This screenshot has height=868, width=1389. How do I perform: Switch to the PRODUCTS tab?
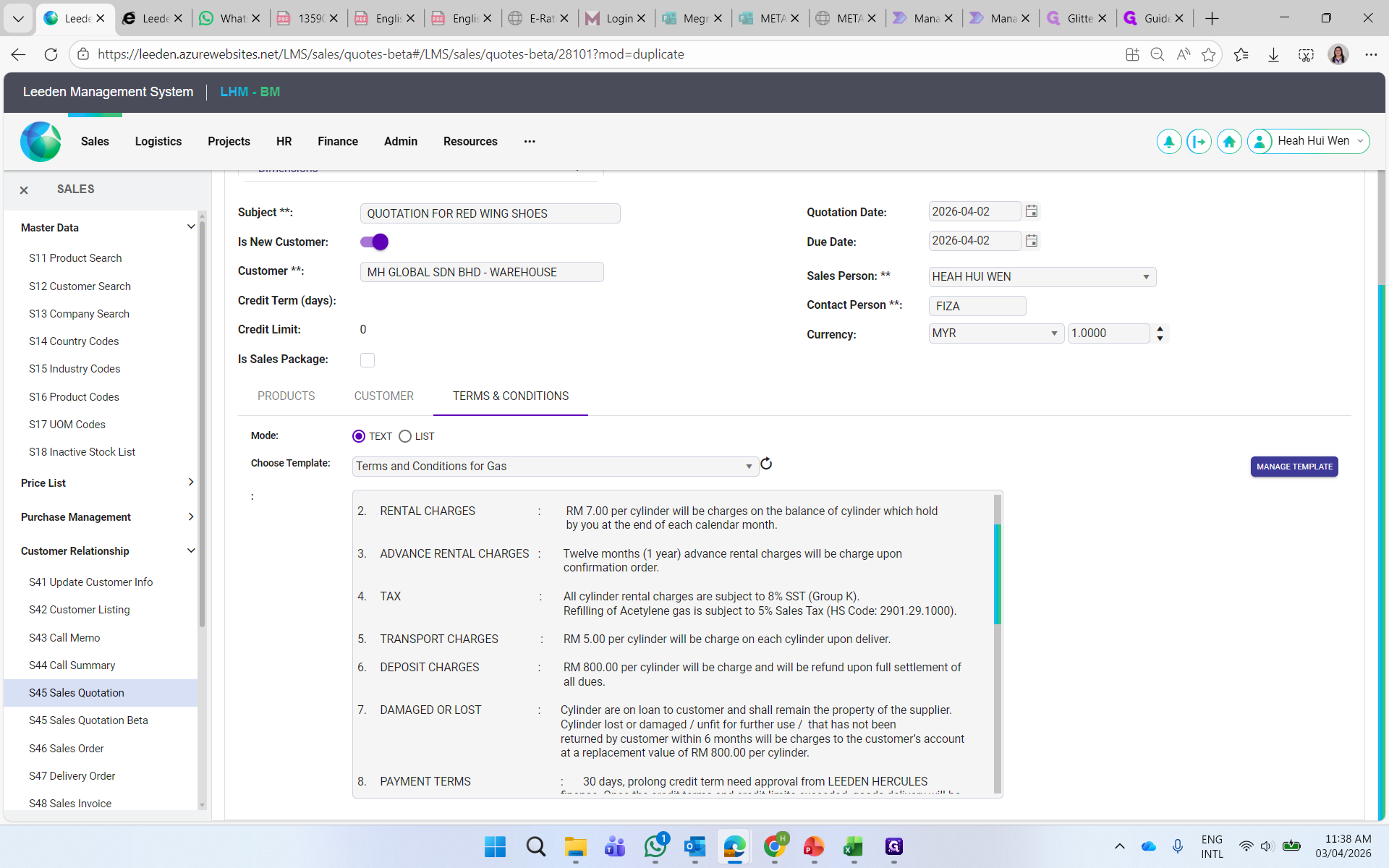coord(286,396)
